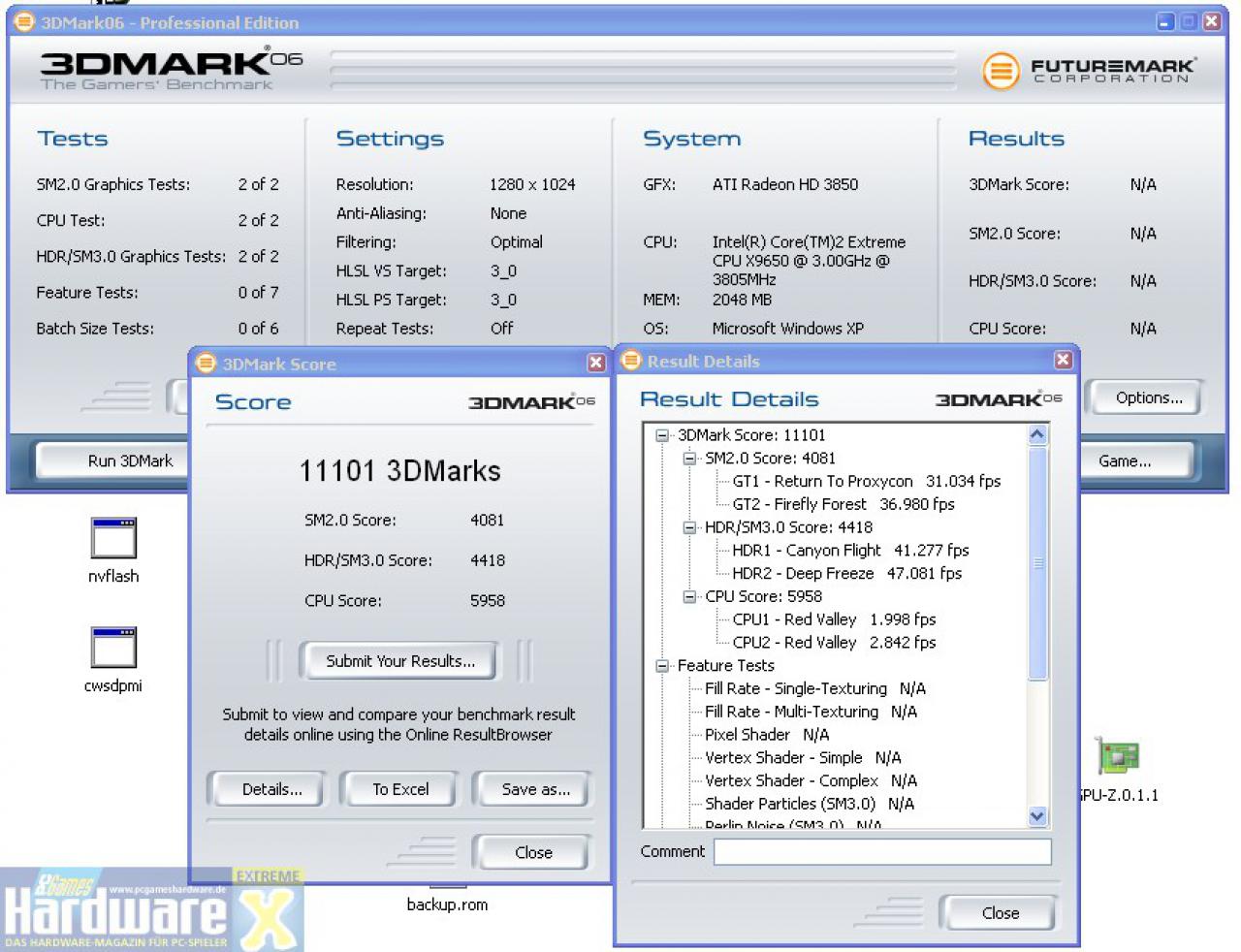Click the Microsoft Windows XP text

point(787,329)
